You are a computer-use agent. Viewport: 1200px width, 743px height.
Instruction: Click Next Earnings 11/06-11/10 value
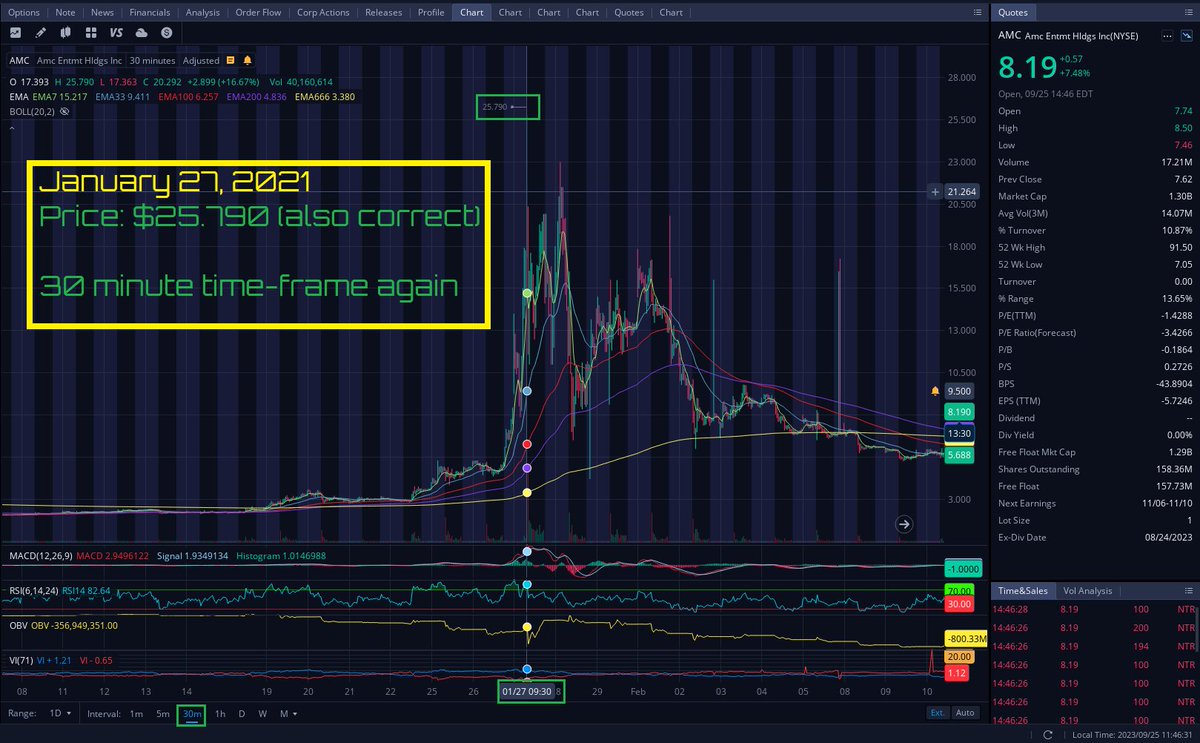coord(1169,503)
